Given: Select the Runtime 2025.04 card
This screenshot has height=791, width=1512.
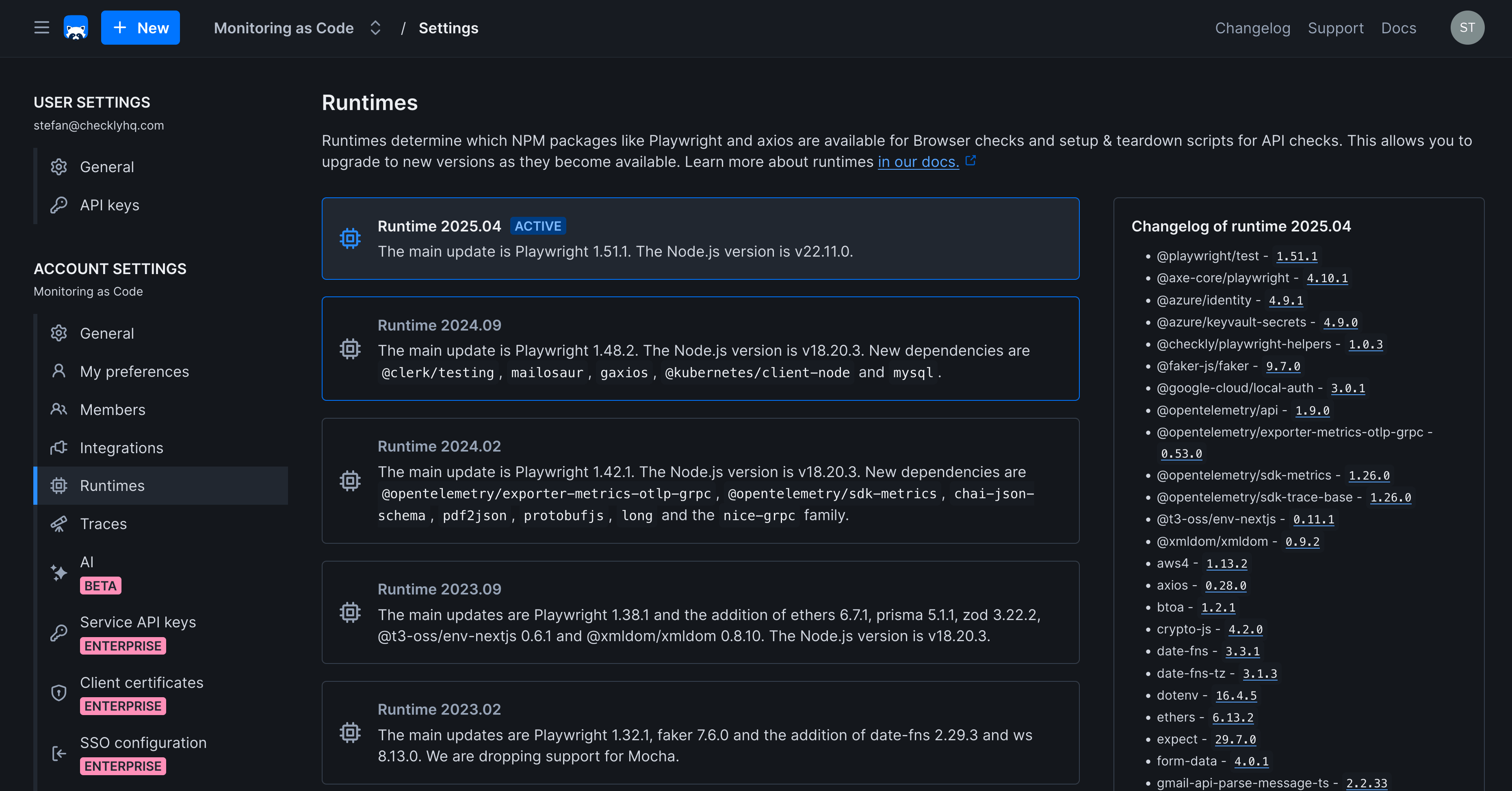Looking at the screenshot, I should [x=700, y=238].
